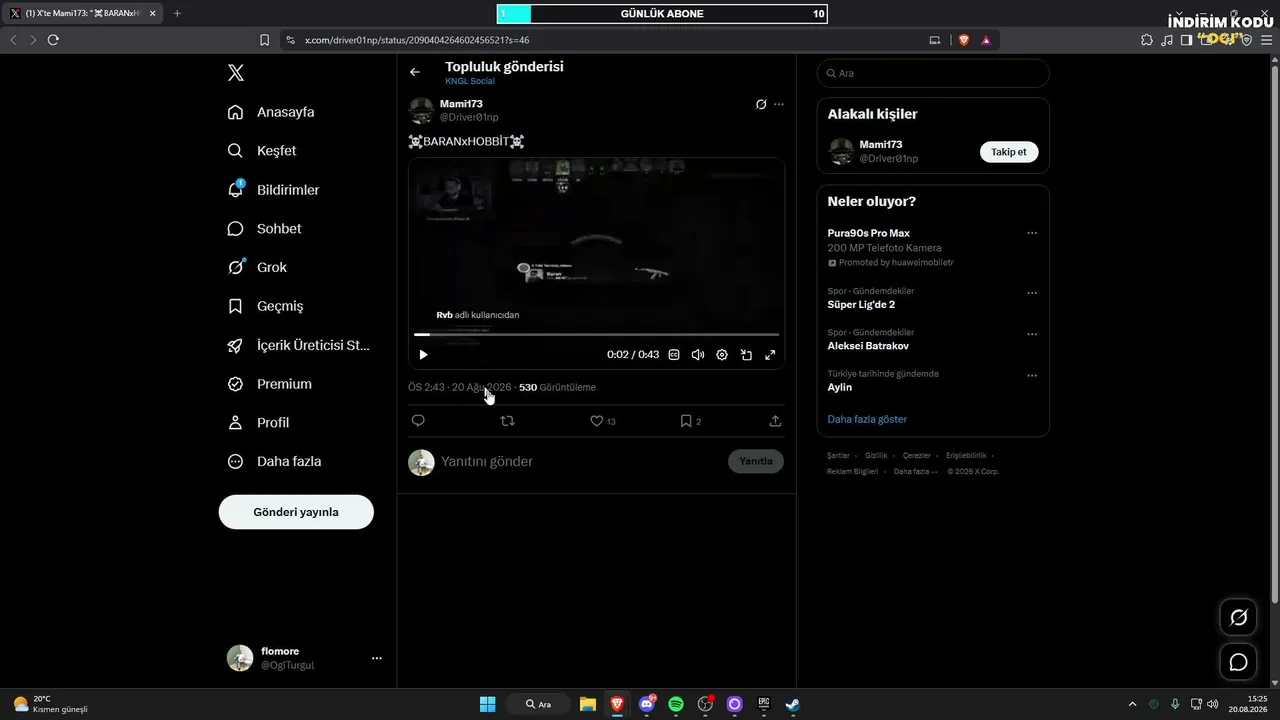Open File Explorer from the taskbar
This screenshot has width=1280, height=720.
(x=588, y=704)
